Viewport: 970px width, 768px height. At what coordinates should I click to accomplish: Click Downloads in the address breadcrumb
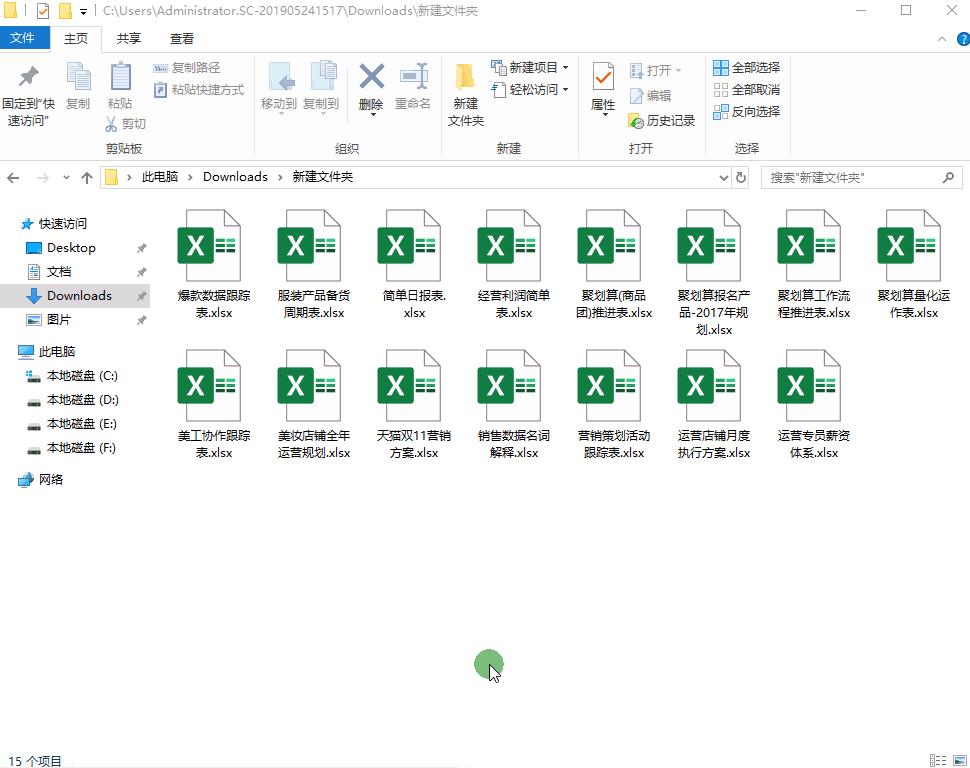pos(235,177)
